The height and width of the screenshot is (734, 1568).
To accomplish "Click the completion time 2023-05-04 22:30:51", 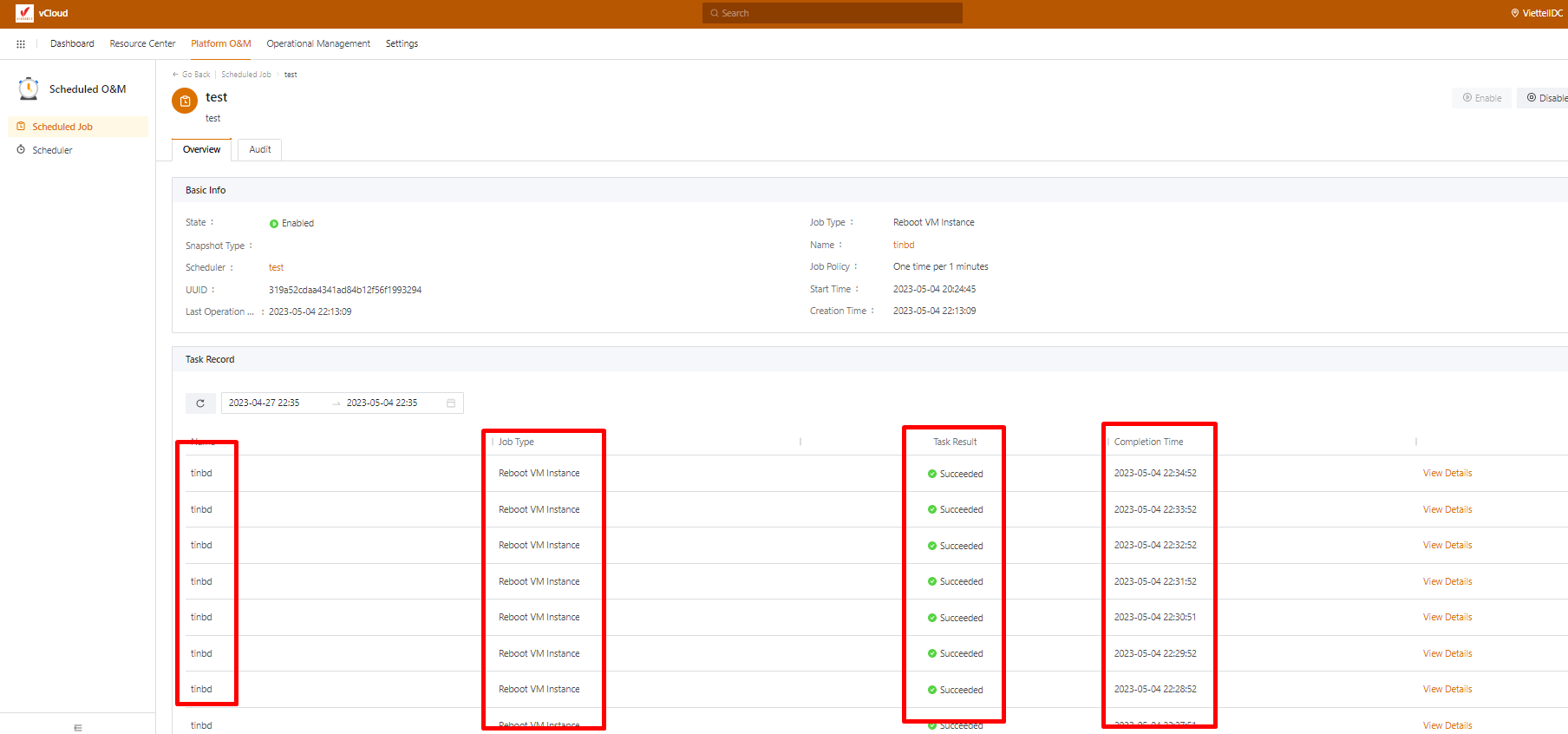I will point(1155,617).
